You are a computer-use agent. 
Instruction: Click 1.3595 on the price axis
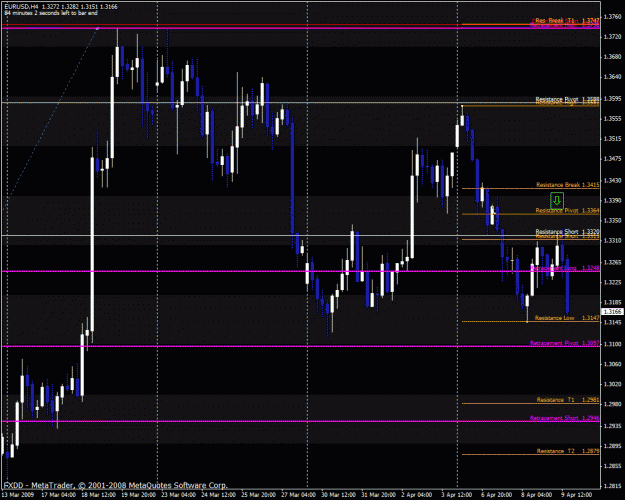click(x=613, y=98)
